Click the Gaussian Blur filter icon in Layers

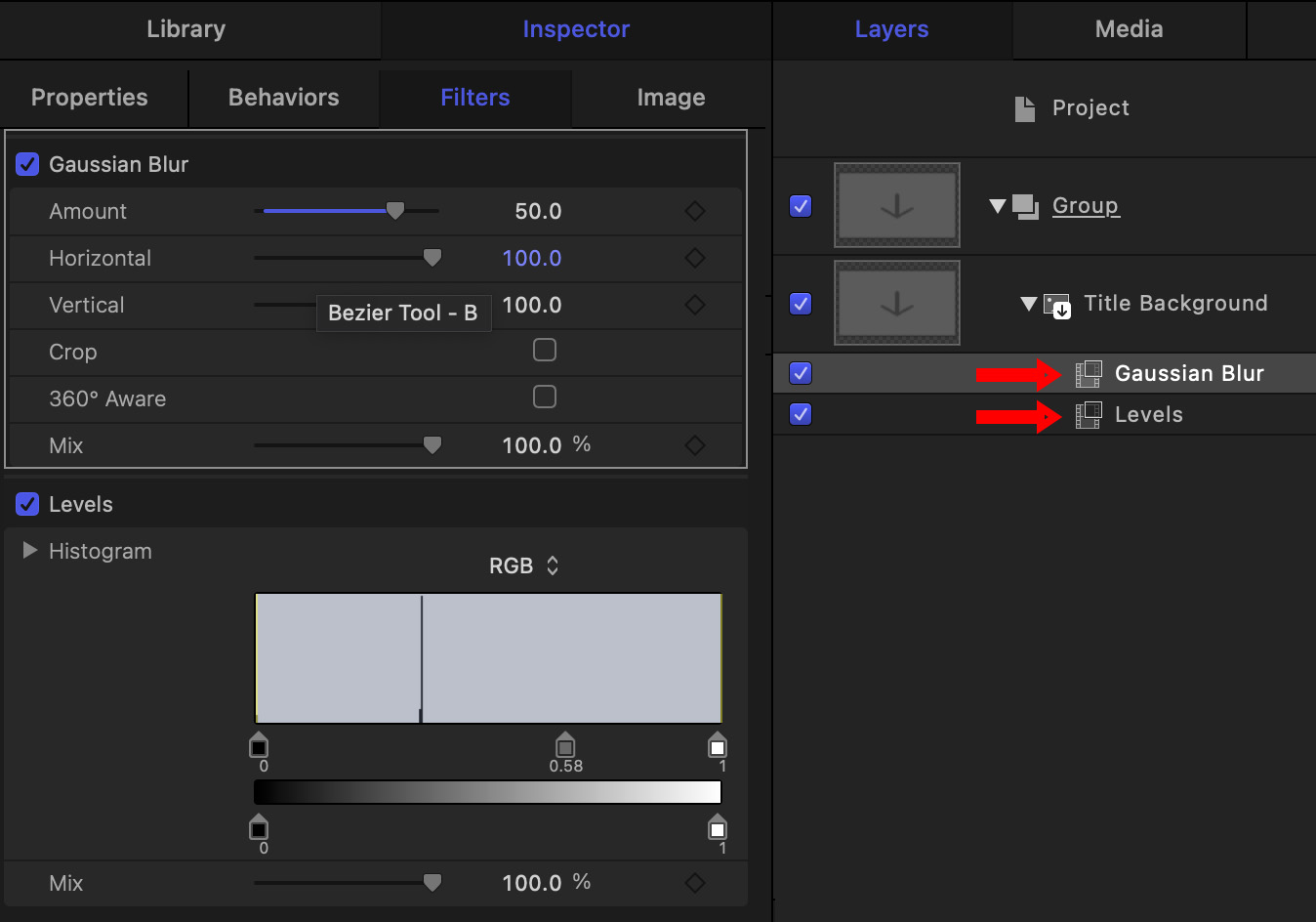(x=1089, y=374)
